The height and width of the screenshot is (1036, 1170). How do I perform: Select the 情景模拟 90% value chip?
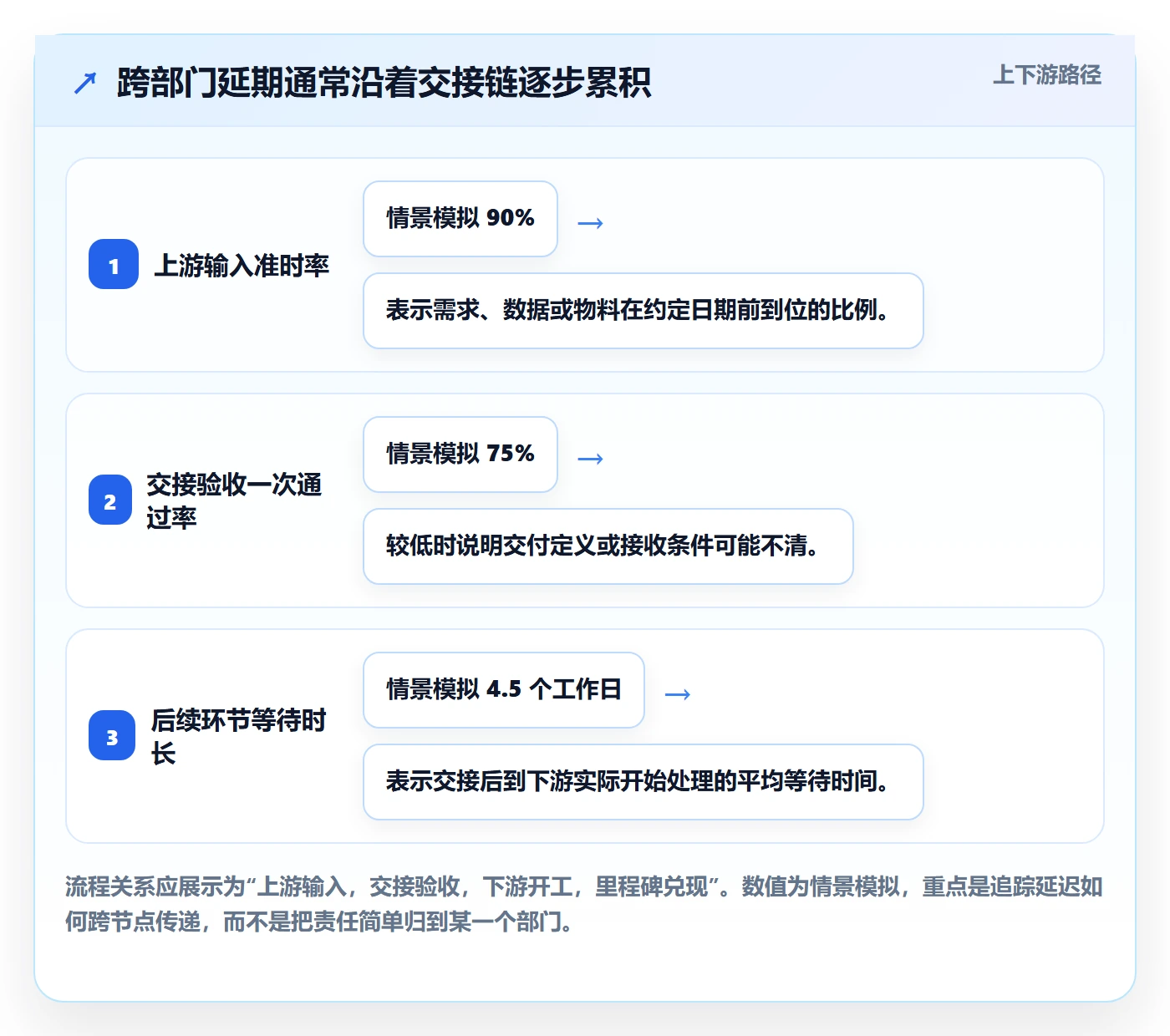pyautogui.click(x=460, y=219)
